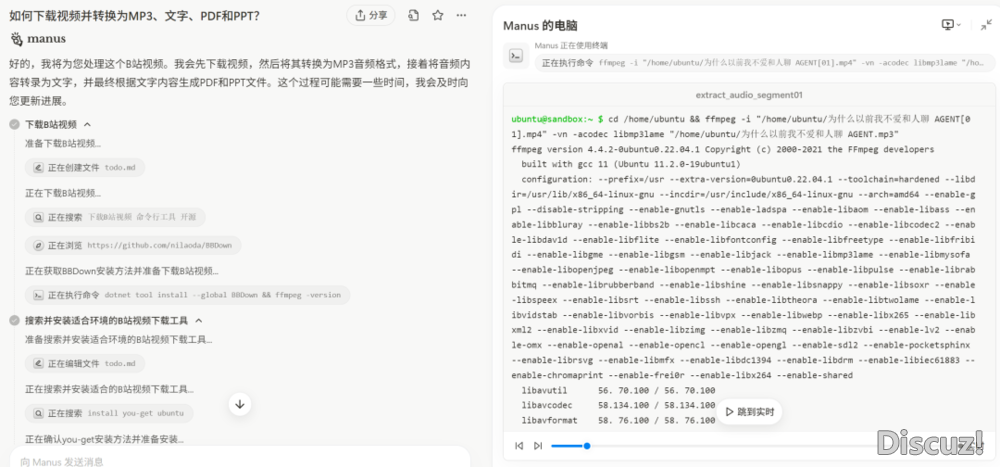1000x467 pixels.
Task: Collapse the 下载B站视频 step section
Action: tap(88, 124)
